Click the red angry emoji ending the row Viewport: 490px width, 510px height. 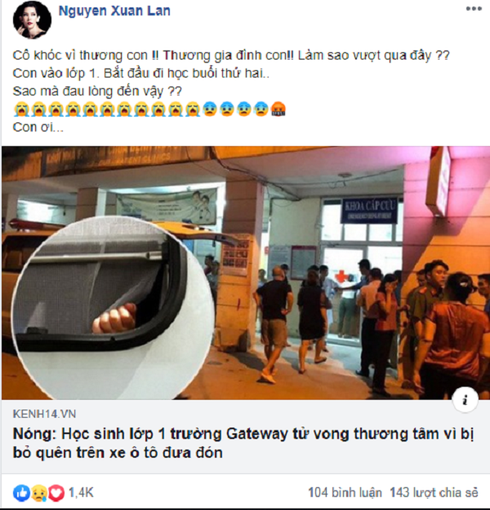pos(278,109)
